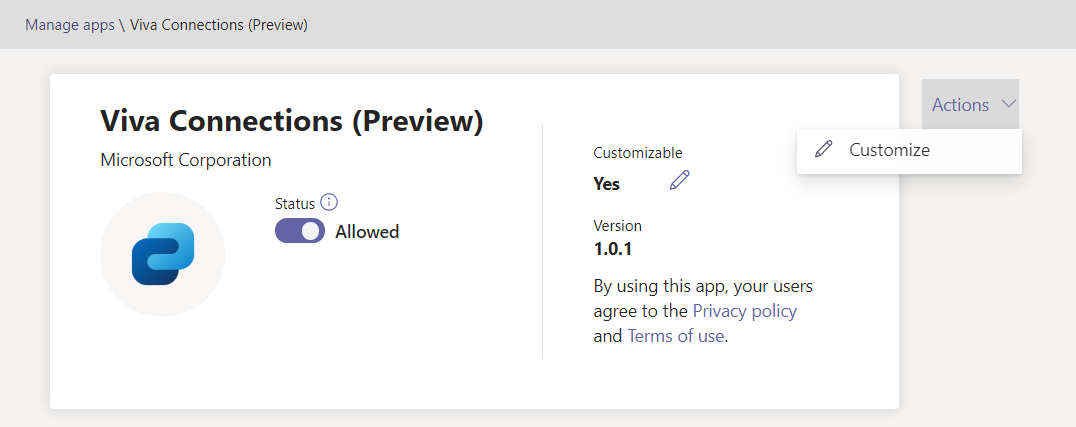The height and width of the screenshot is (427, 1076).
Task: Click the Viva Connections (Preview) heading
Action: coord(292,121)
